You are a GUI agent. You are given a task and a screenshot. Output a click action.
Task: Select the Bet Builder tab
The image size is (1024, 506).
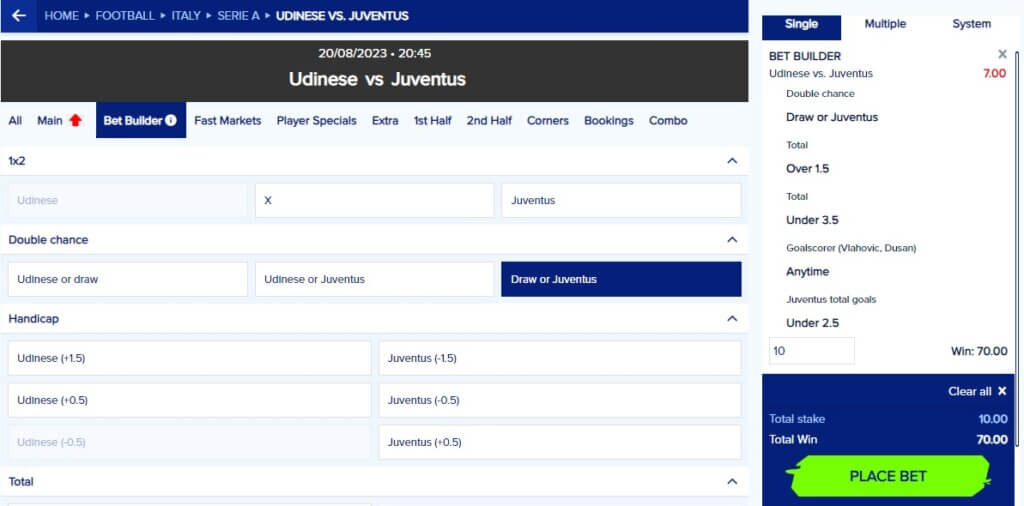coord(140,120)
